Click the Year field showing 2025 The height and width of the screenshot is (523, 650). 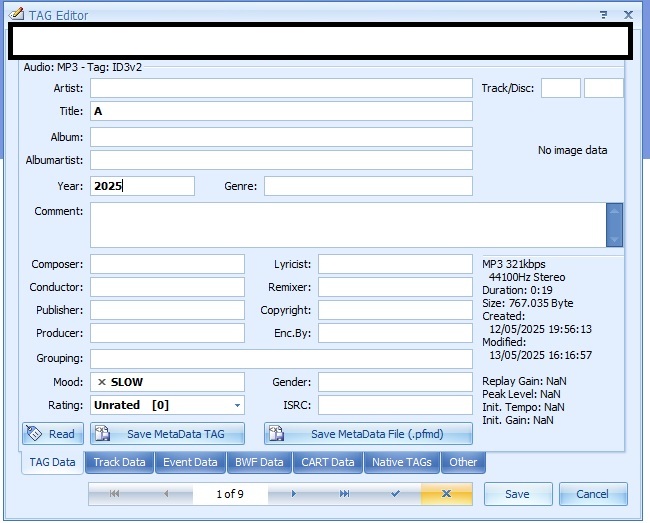[x=142, y=186]
